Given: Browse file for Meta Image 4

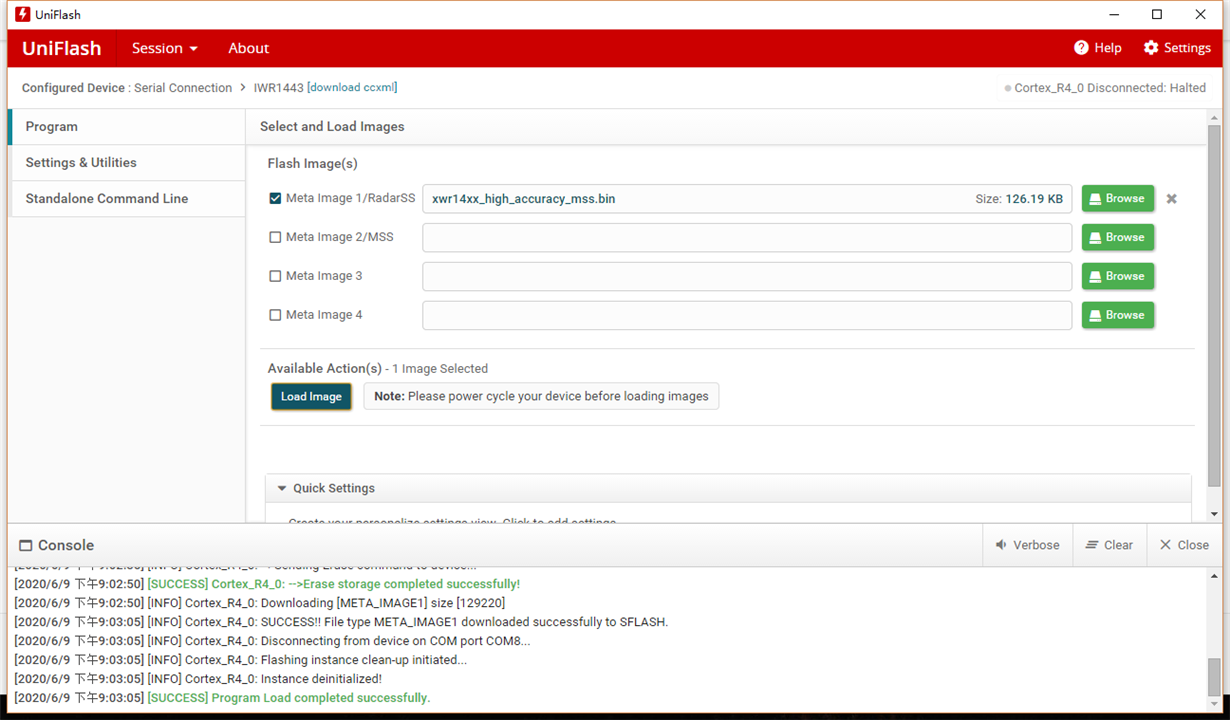Looking at the screenshot, I should click(x=1118, y=315).
